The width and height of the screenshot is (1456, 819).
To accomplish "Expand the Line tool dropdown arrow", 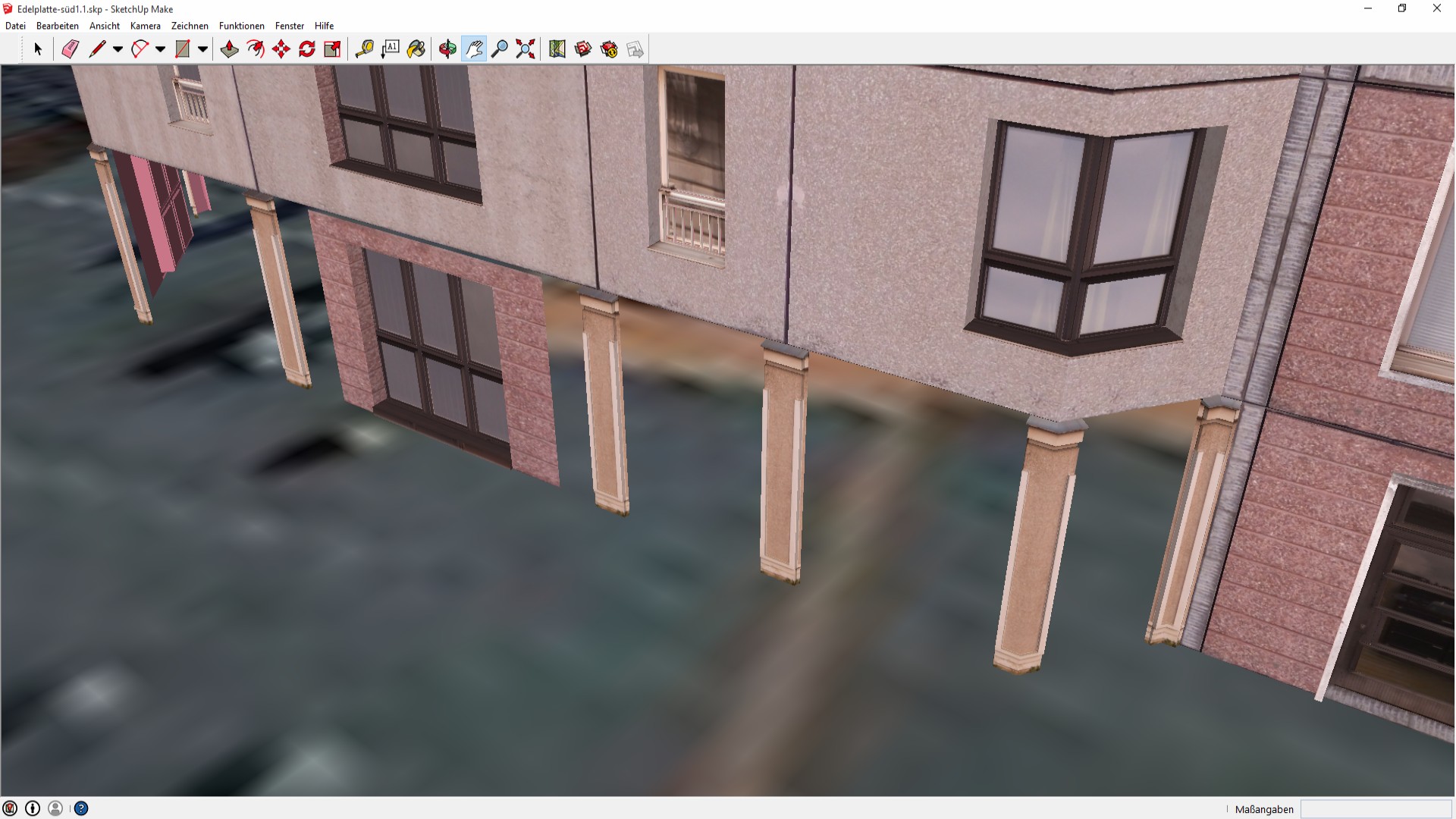I will (x=118, y=49).
